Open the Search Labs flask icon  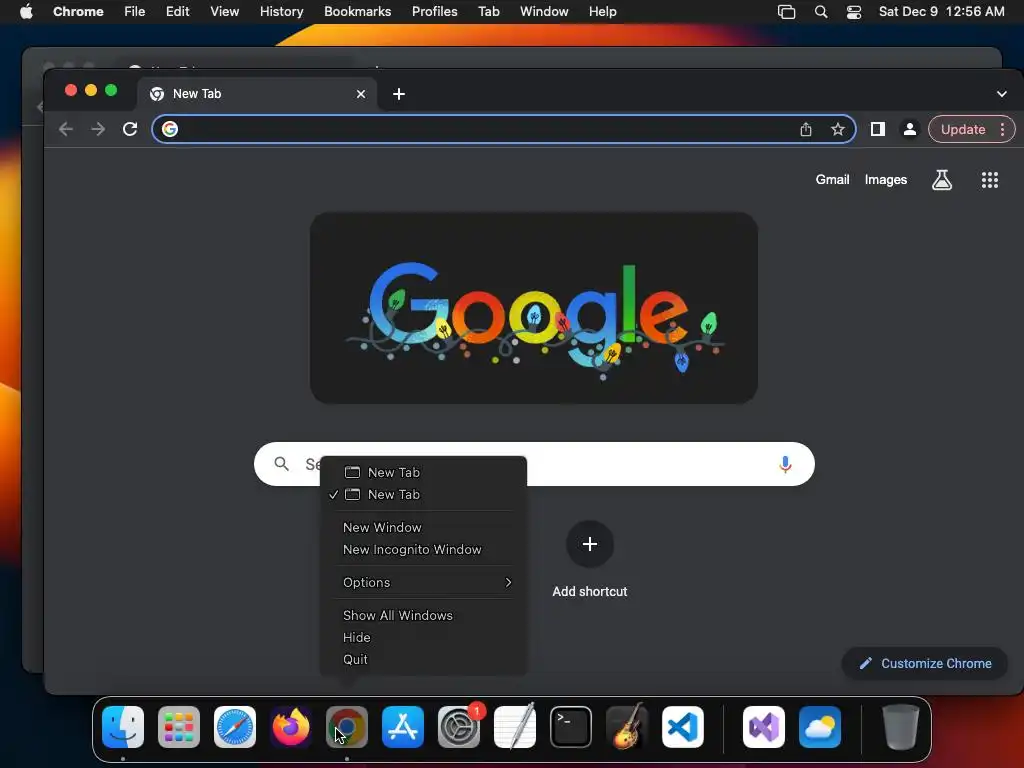pos(942,180)
